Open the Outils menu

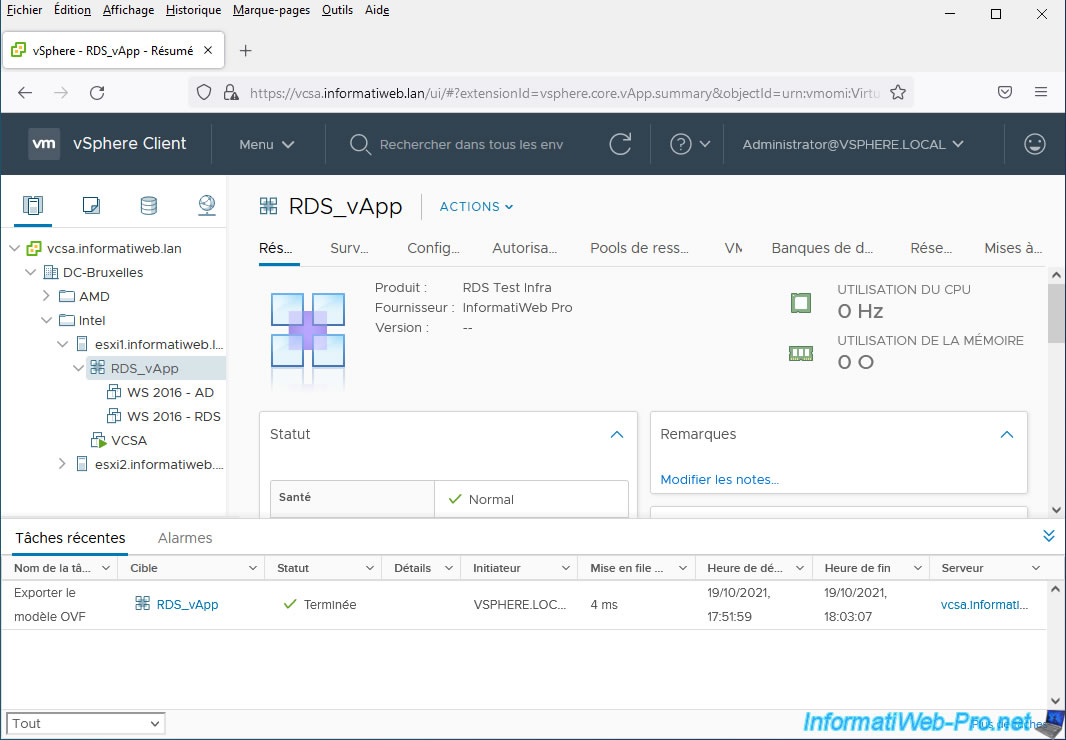pyautogui.click(x=337, y=10)
